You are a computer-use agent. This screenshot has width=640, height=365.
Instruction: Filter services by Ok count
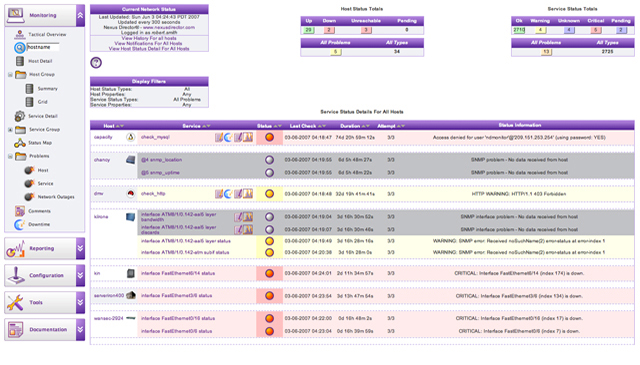pos(519,30)
